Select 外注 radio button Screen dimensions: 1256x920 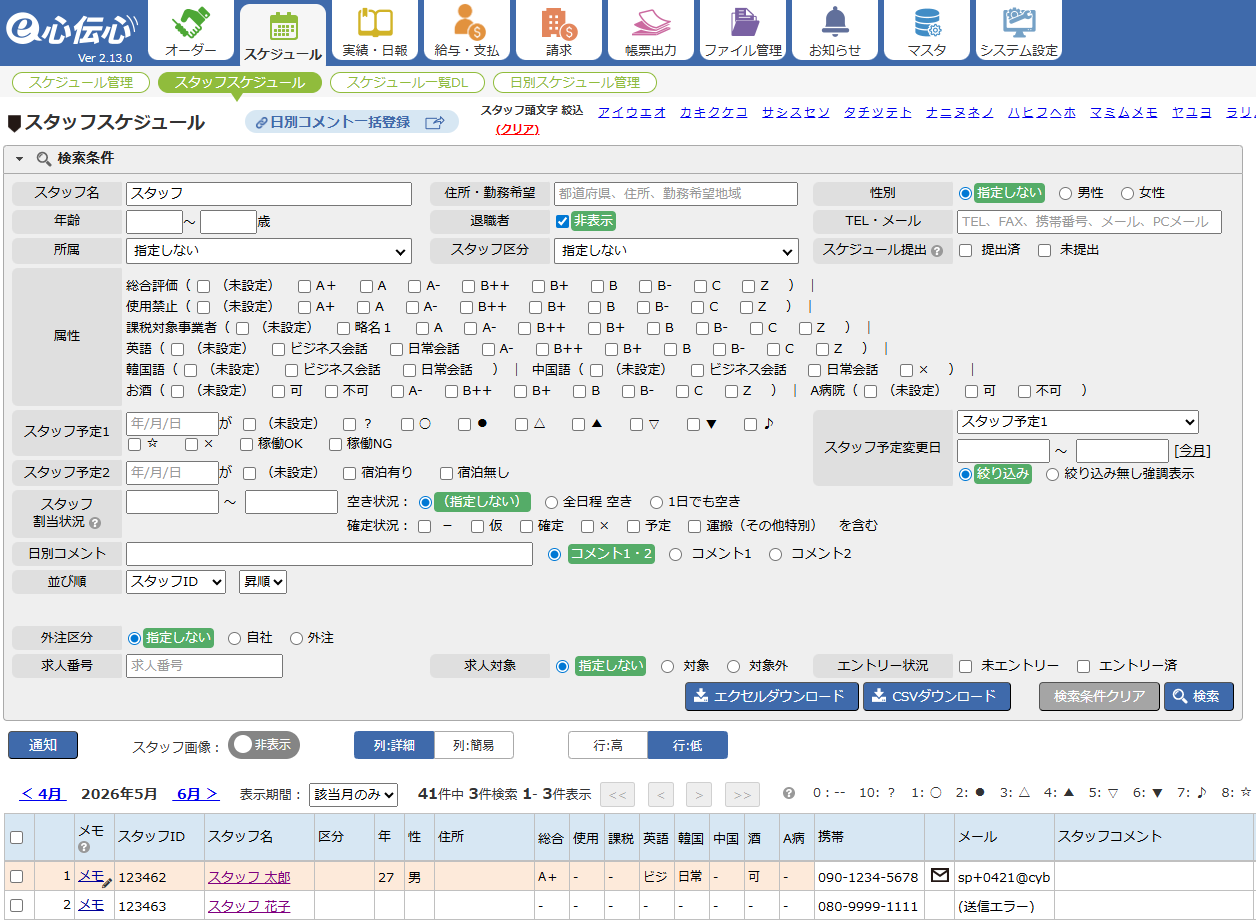(x=296, y=638)
